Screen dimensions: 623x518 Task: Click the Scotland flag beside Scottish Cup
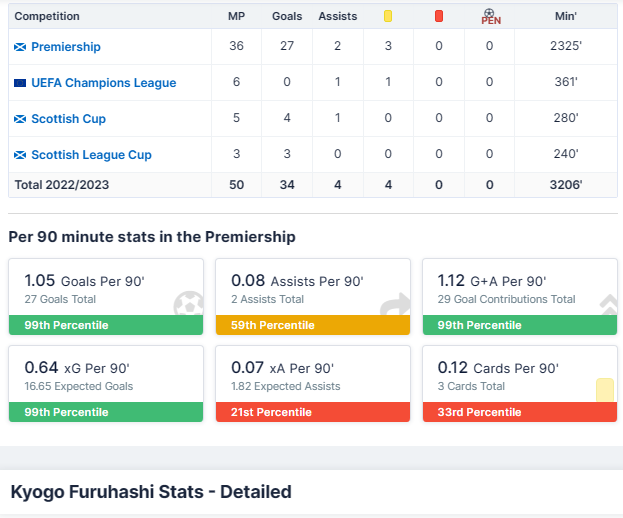pos(20,119)
